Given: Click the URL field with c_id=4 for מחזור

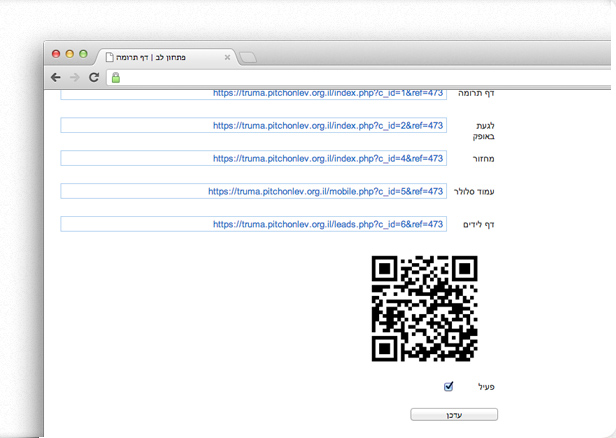Looking at the screenshot, I should (253, 158).
